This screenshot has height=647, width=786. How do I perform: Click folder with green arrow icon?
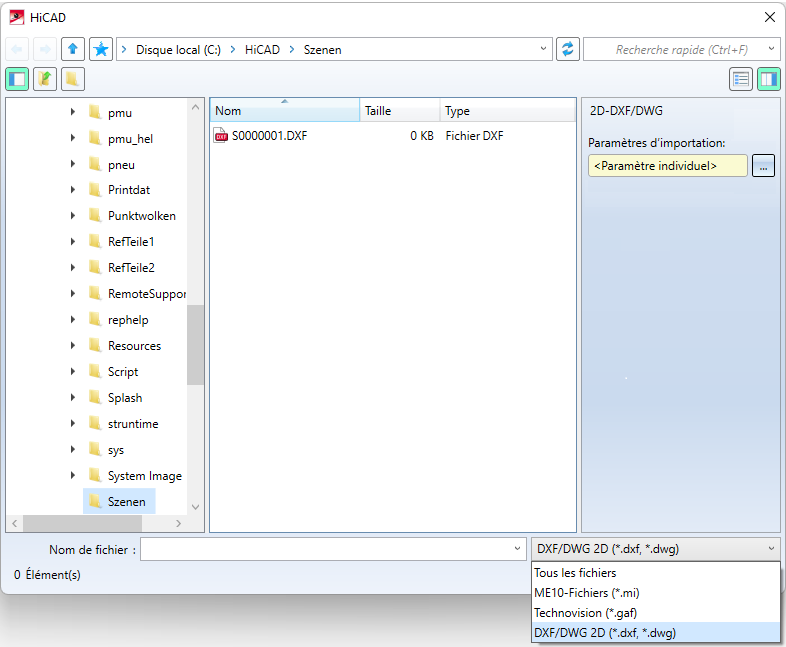pos(45,79)
